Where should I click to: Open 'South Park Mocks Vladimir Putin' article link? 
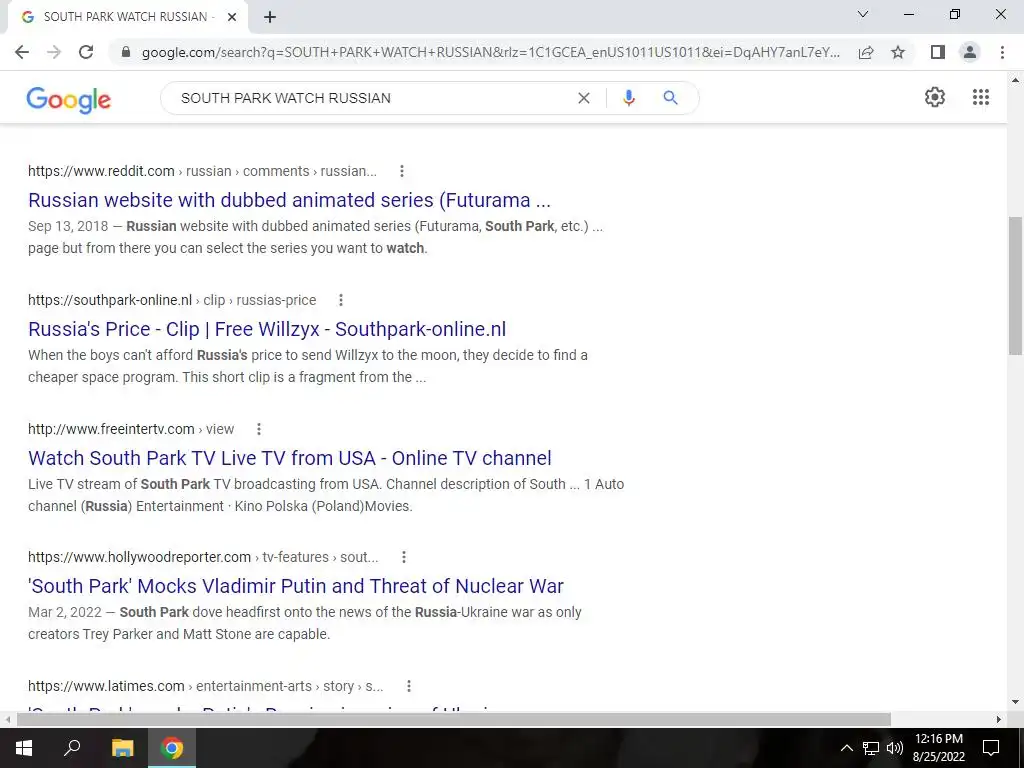[296, 586]
